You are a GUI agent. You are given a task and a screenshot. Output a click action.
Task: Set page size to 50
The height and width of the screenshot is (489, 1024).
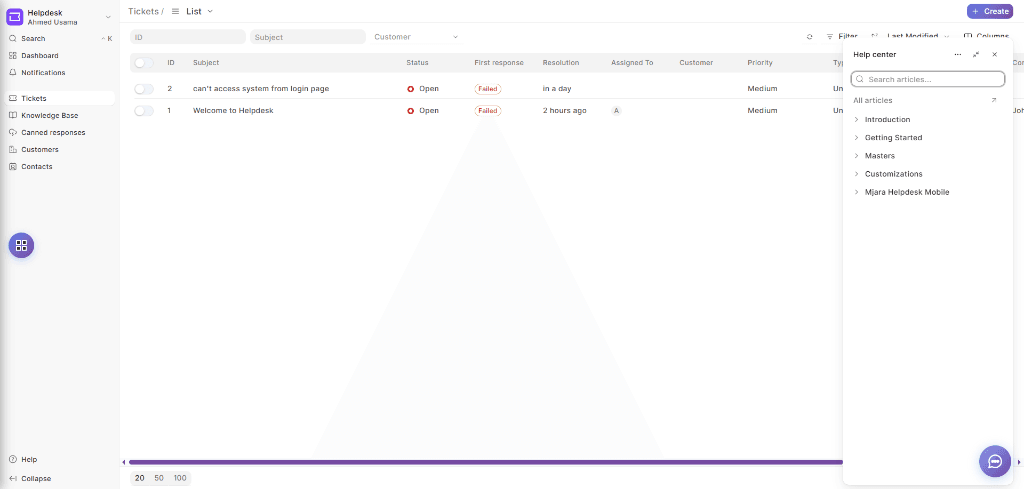point(159,479)
